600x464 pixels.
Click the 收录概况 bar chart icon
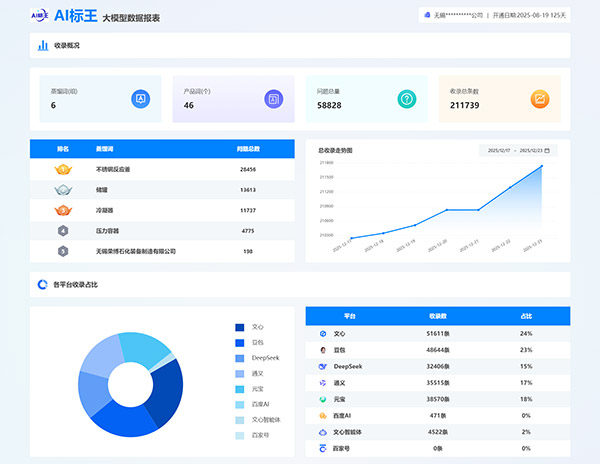pos(43,45)
